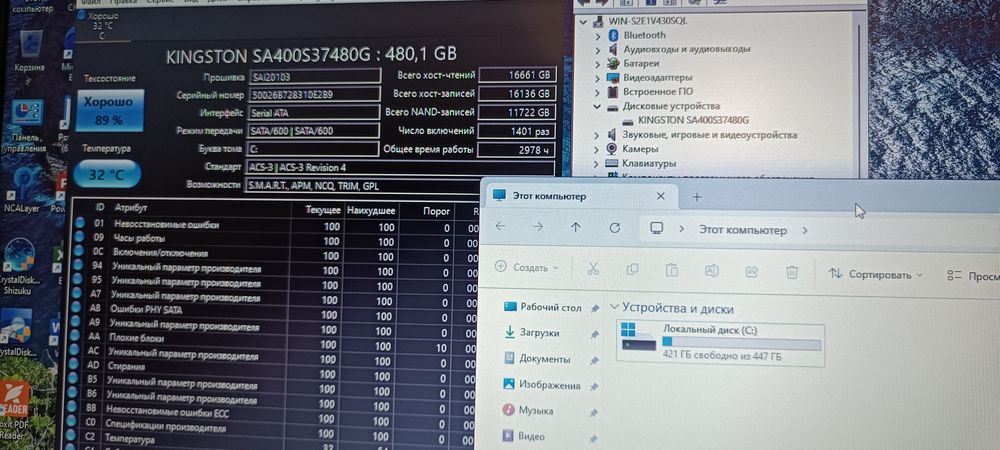Click the 32 °C temperature button in CrystalDiskInfo

pos(106,174)
